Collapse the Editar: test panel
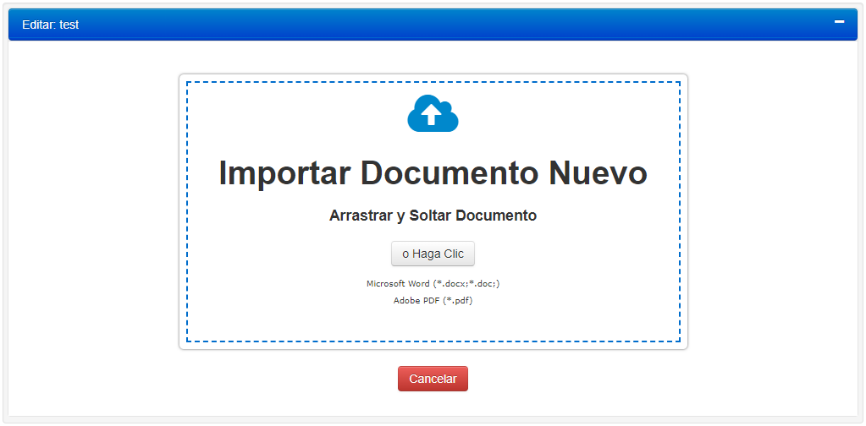Viewport: 866px width, 426px height. pos(840,23)
